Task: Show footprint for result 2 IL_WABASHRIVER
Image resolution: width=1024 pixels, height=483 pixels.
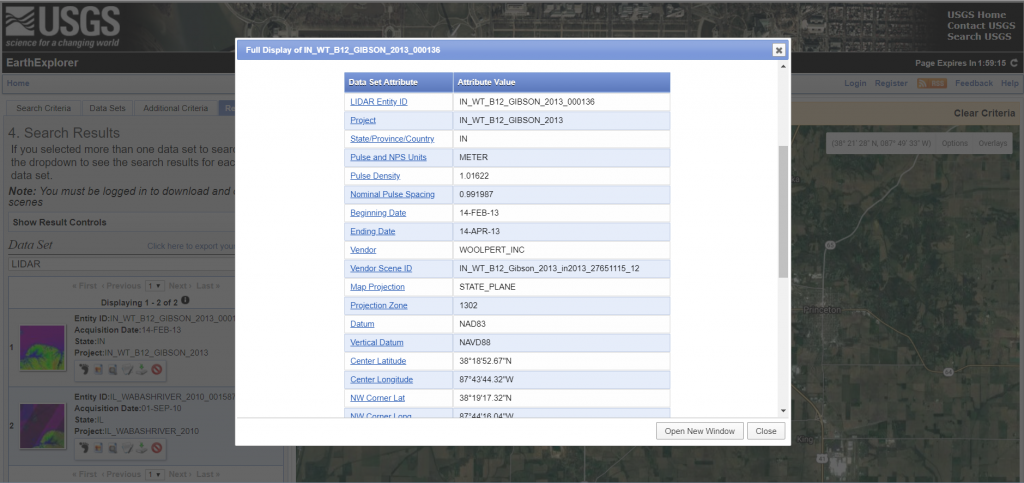Action: pyautogui.click(x=84, y=448)
